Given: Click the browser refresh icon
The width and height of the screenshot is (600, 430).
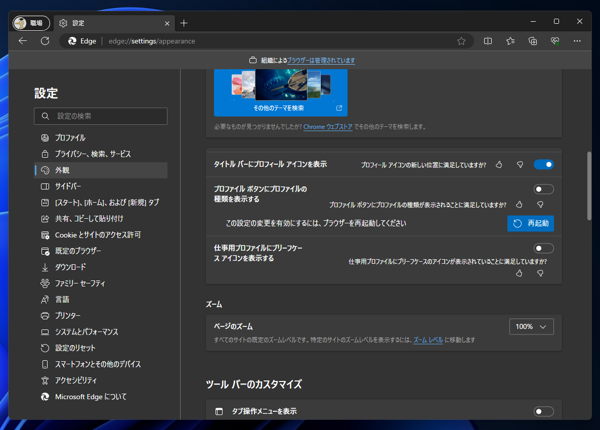Looking at the screenshot, I should pyautogui.click(x=45, y=41).
